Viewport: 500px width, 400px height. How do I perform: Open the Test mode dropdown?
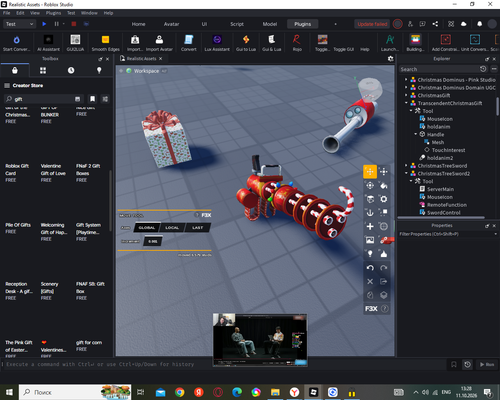[19, 24]
